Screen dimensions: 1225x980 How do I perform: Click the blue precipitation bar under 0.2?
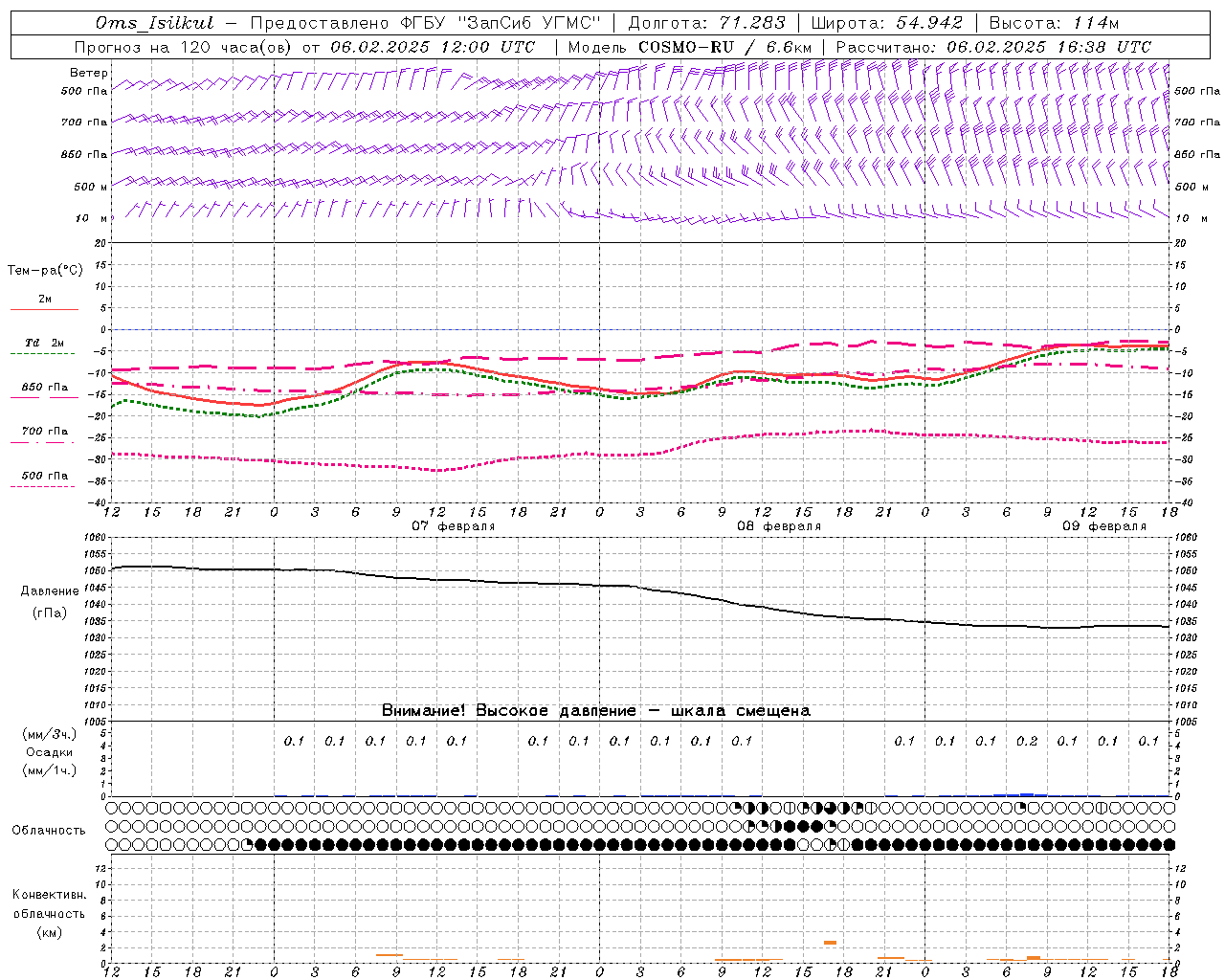tap(1026, 794)
